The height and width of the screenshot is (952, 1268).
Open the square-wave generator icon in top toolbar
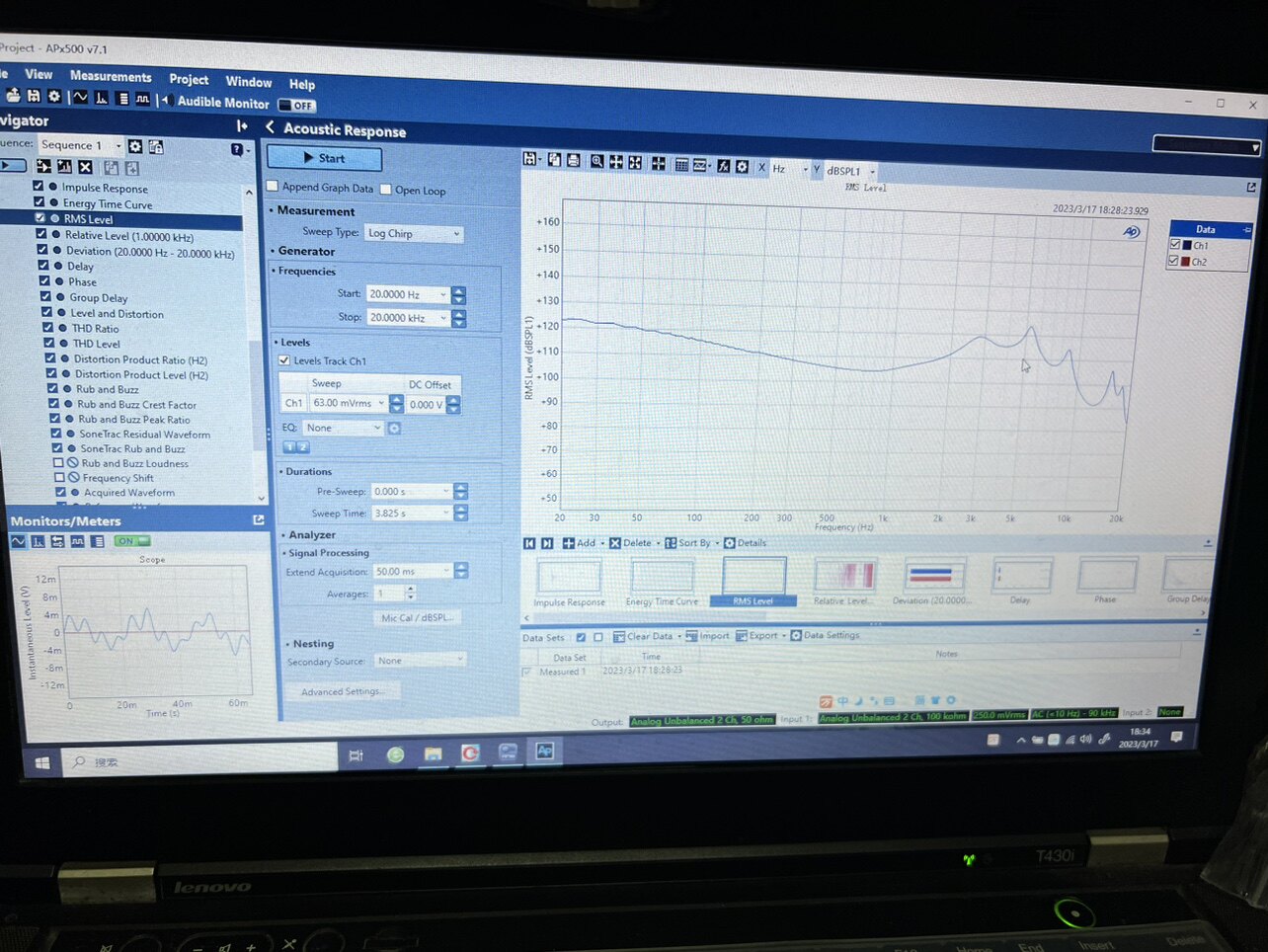(x=142, y=99)
